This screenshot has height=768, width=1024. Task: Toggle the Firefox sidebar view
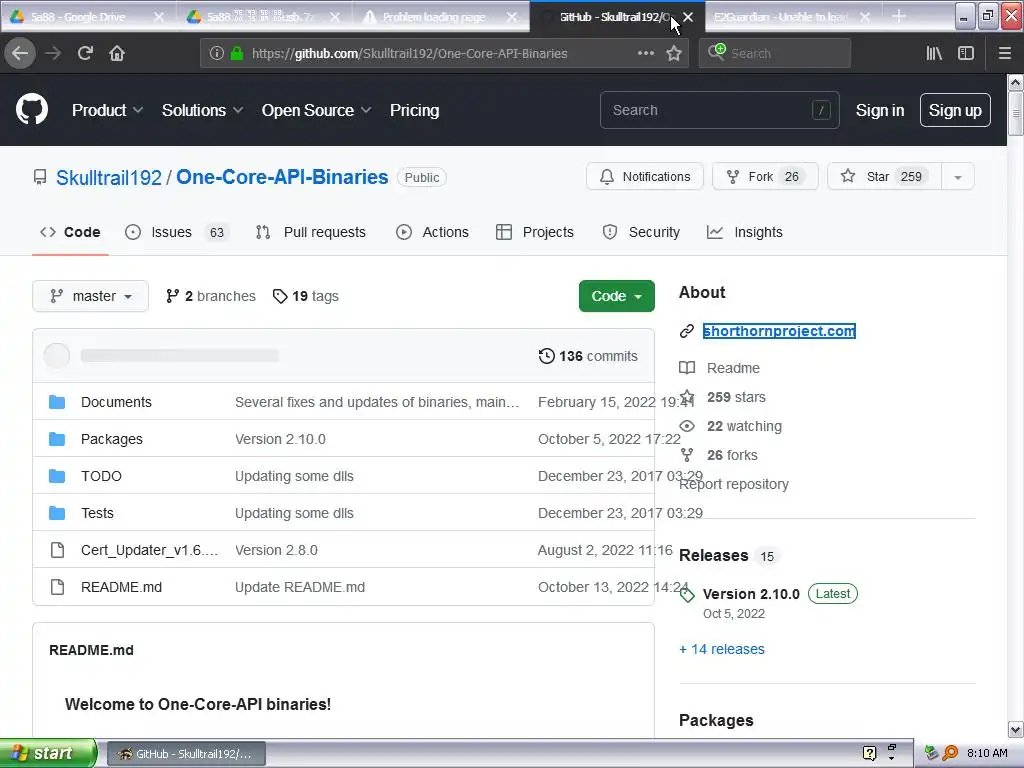[966, 53]
